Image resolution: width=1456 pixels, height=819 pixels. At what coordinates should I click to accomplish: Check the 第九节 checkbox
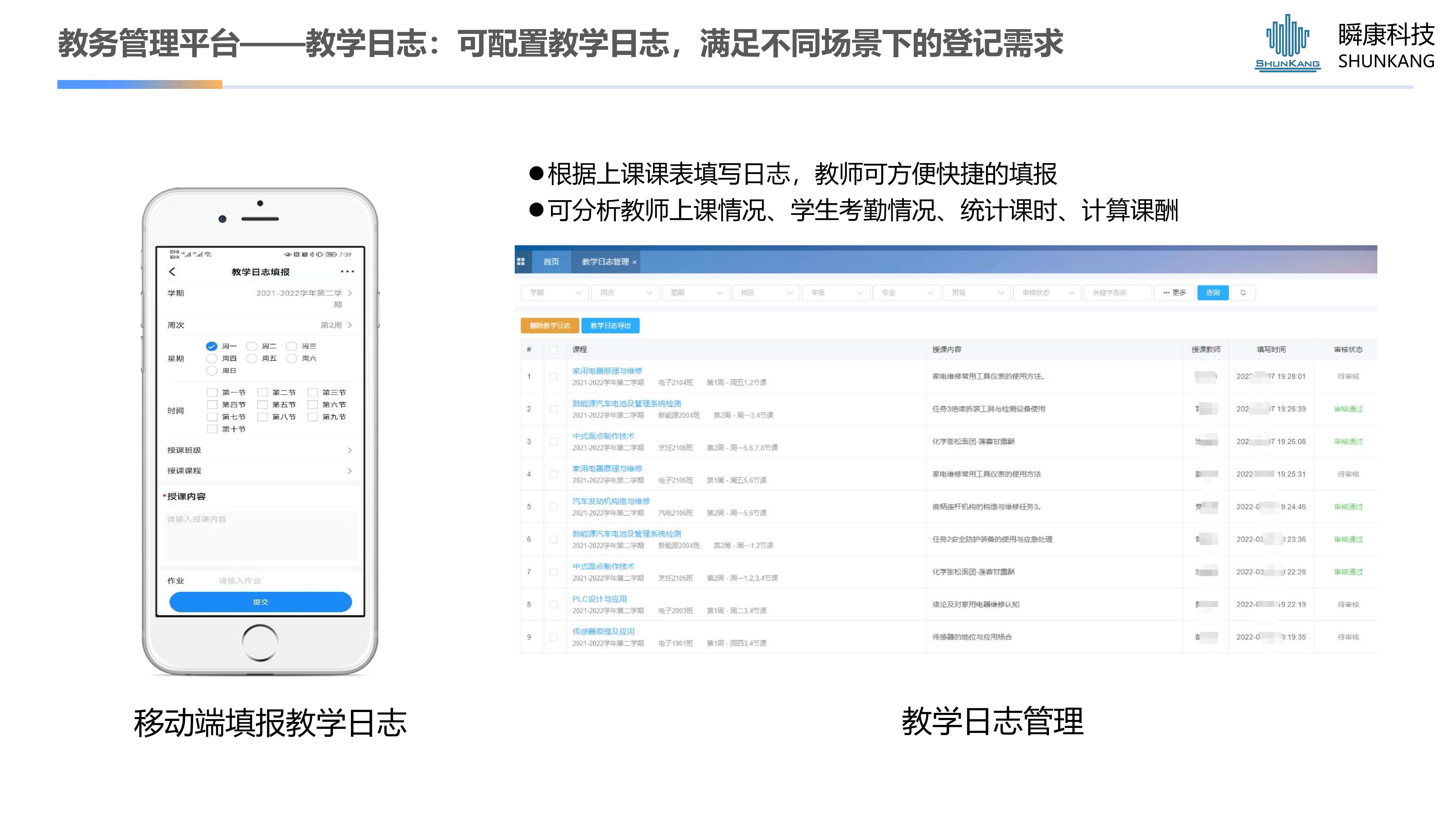[313, 417]
